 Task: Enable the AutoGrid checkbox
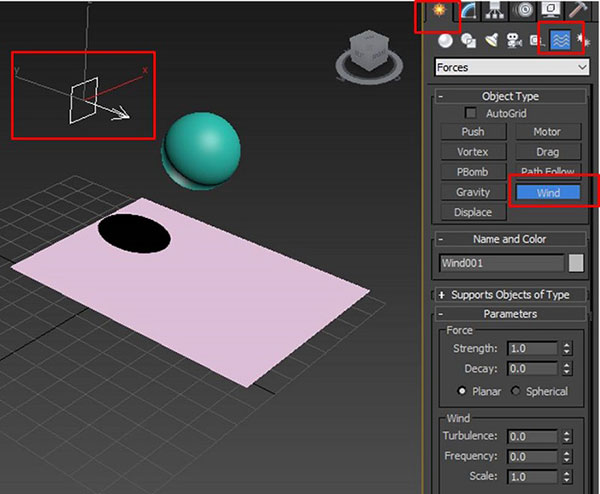(x=472, y=113)
